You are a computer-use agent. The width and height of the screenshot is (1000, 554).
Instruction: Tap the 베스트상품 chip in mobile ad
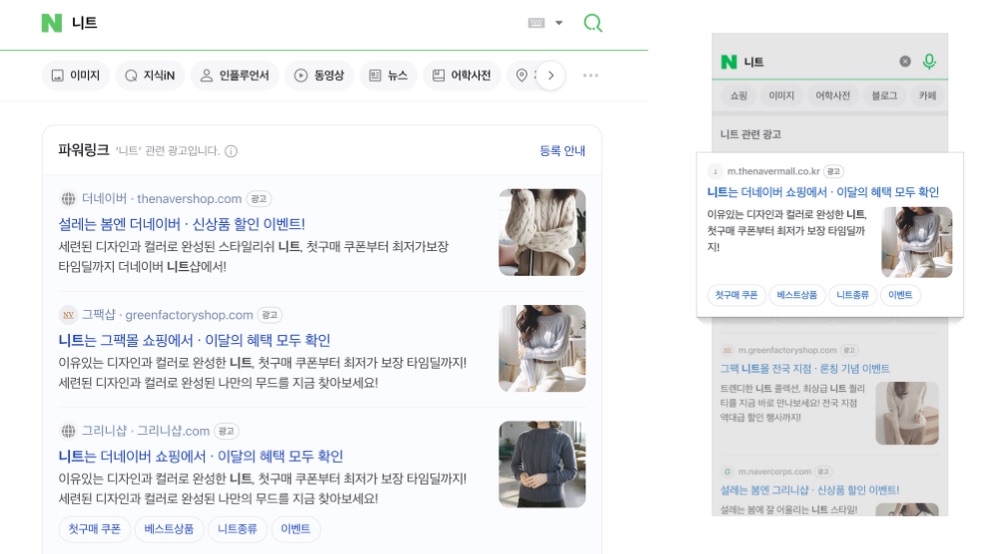(x=797, y=295)
